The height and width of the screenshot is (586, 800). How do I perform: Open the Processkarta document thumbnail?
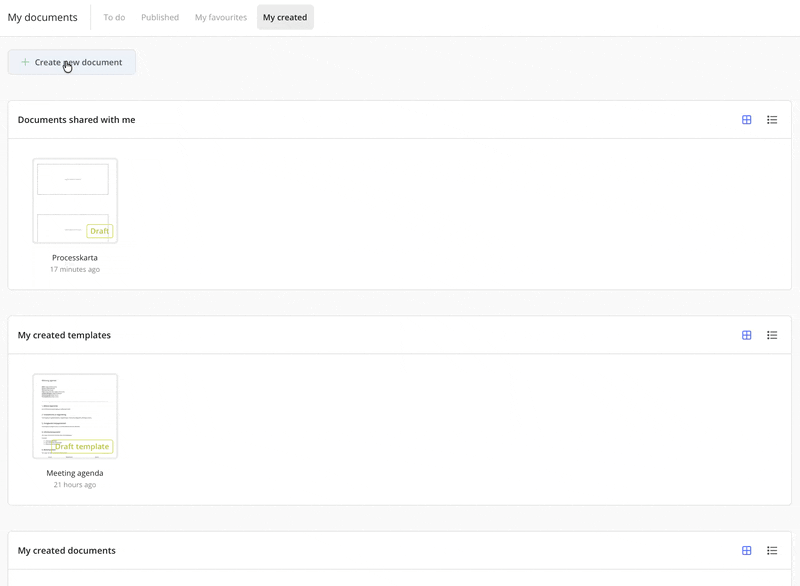point(75,200)
